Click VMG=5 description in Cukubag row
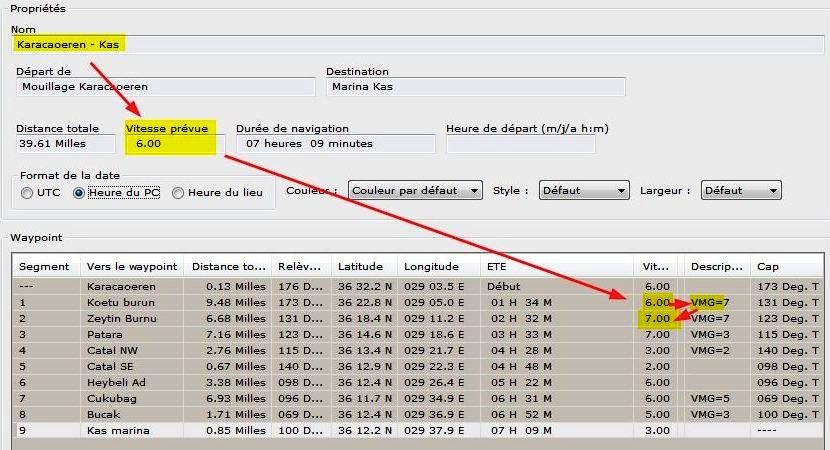This screenshot has height=450, width=830. pyautogui.click(x=710, y=398)
